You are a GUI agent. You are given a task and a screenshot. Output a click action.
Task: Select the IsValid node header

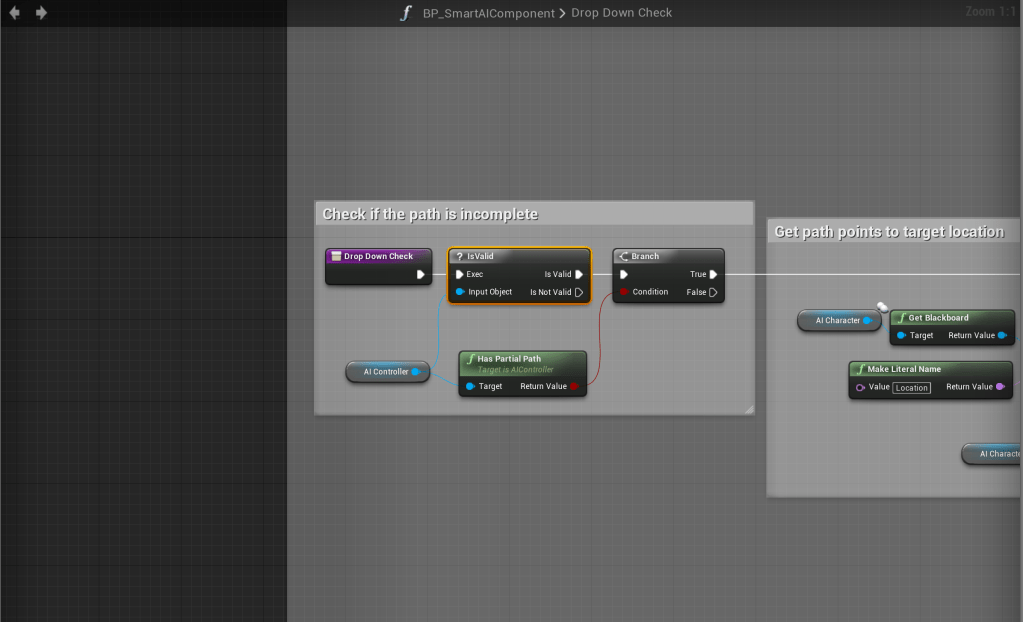(519, 256)
